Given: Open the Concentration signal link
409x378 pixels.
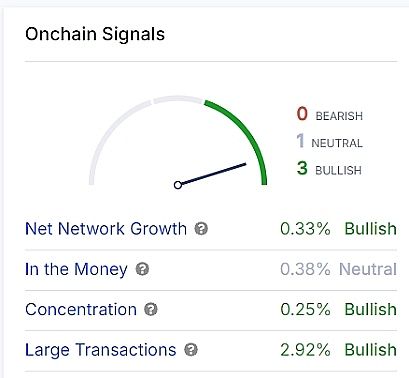Looking at the screenshot, I should 81,309.
